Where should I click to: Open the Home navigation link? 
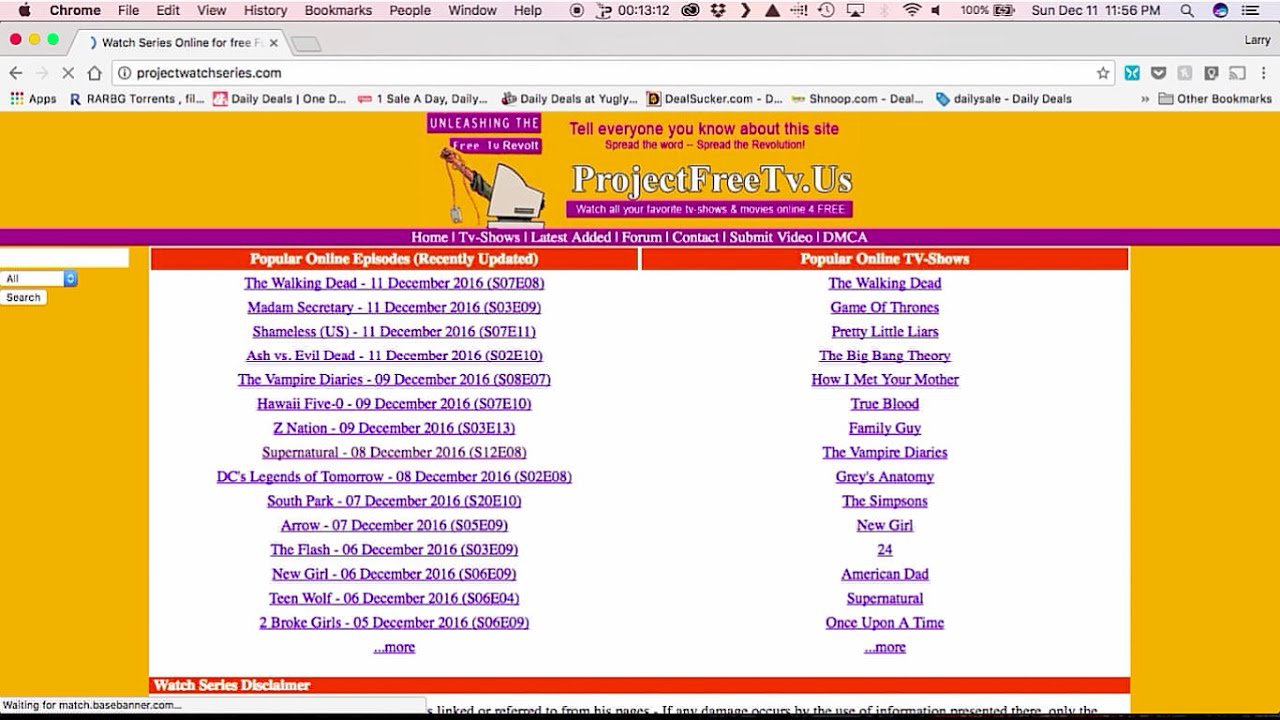(x=429, y=237)
